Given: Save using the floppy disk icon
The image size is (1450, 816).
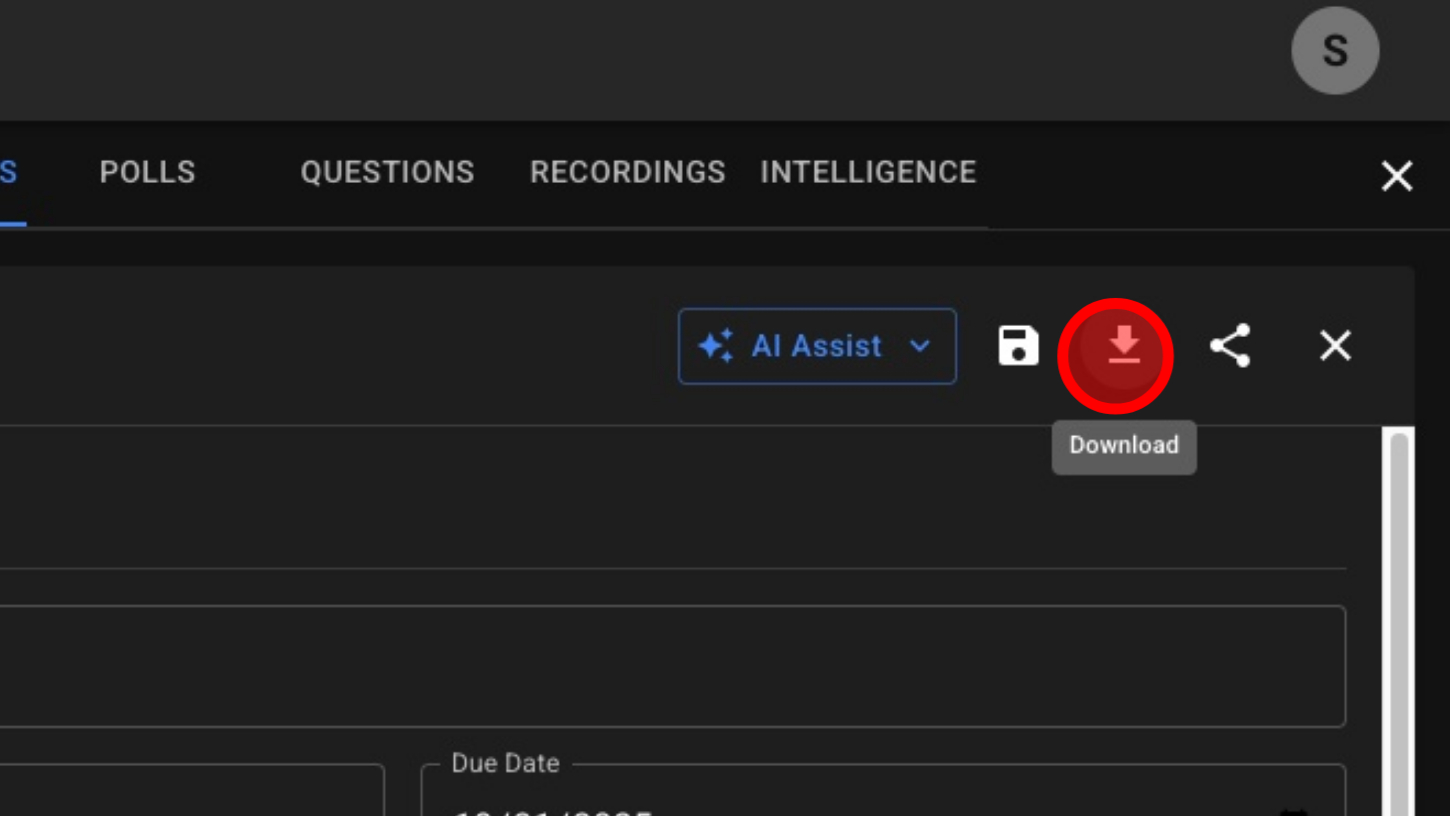Looking at the screenshot, I should (1018, 346).
